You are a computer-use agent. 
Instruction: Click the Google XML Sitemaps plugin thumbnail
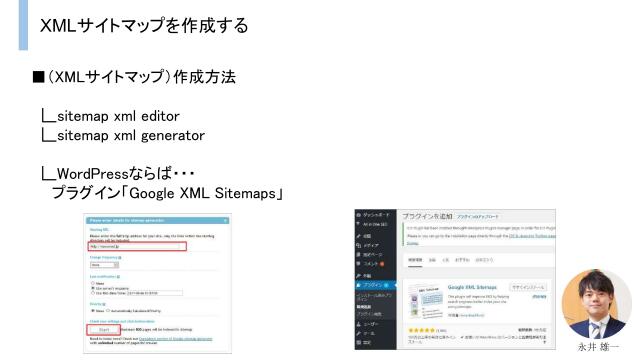425,302
